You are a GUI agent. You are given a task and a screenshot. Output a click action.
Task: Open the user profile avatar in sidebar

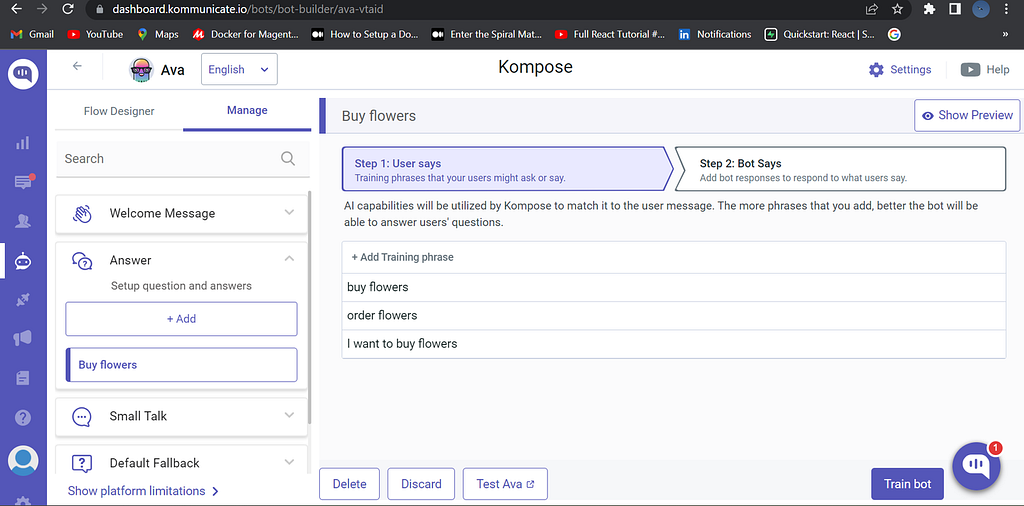click(x=23, y=460)
